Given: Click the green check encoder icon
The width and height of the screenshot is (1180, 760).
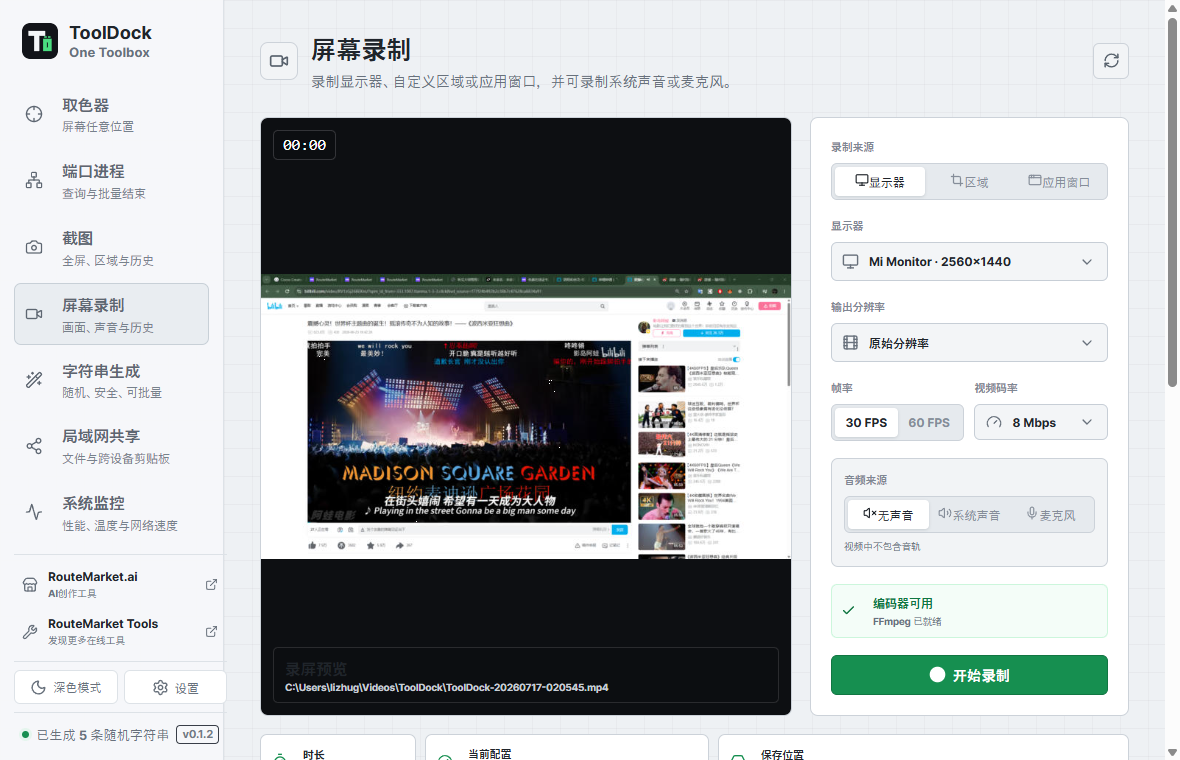Looking at the screenshot, I should (849, 610).
